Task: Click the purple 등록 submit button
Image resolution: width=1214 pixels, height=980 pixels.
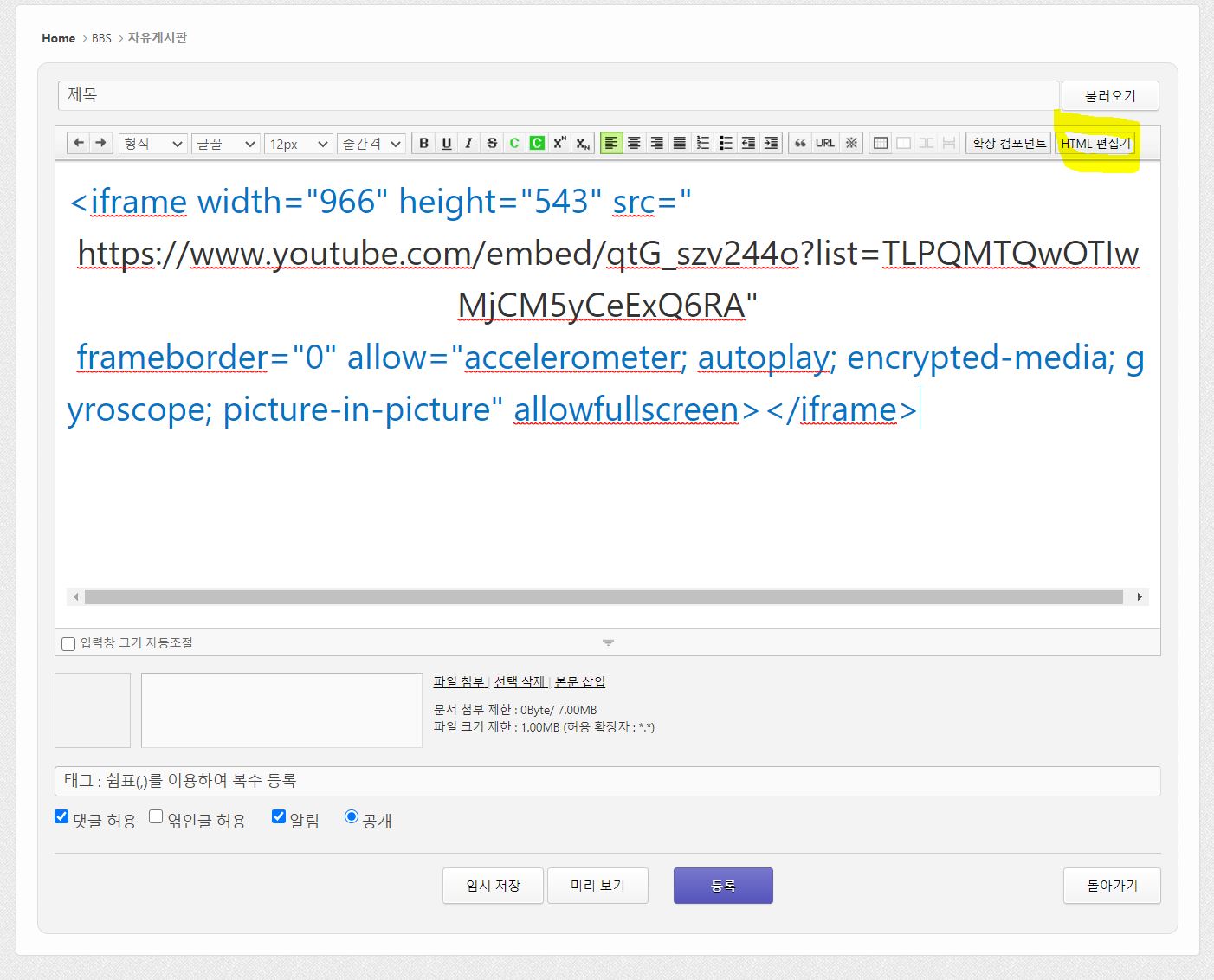Action: [723, 886]
